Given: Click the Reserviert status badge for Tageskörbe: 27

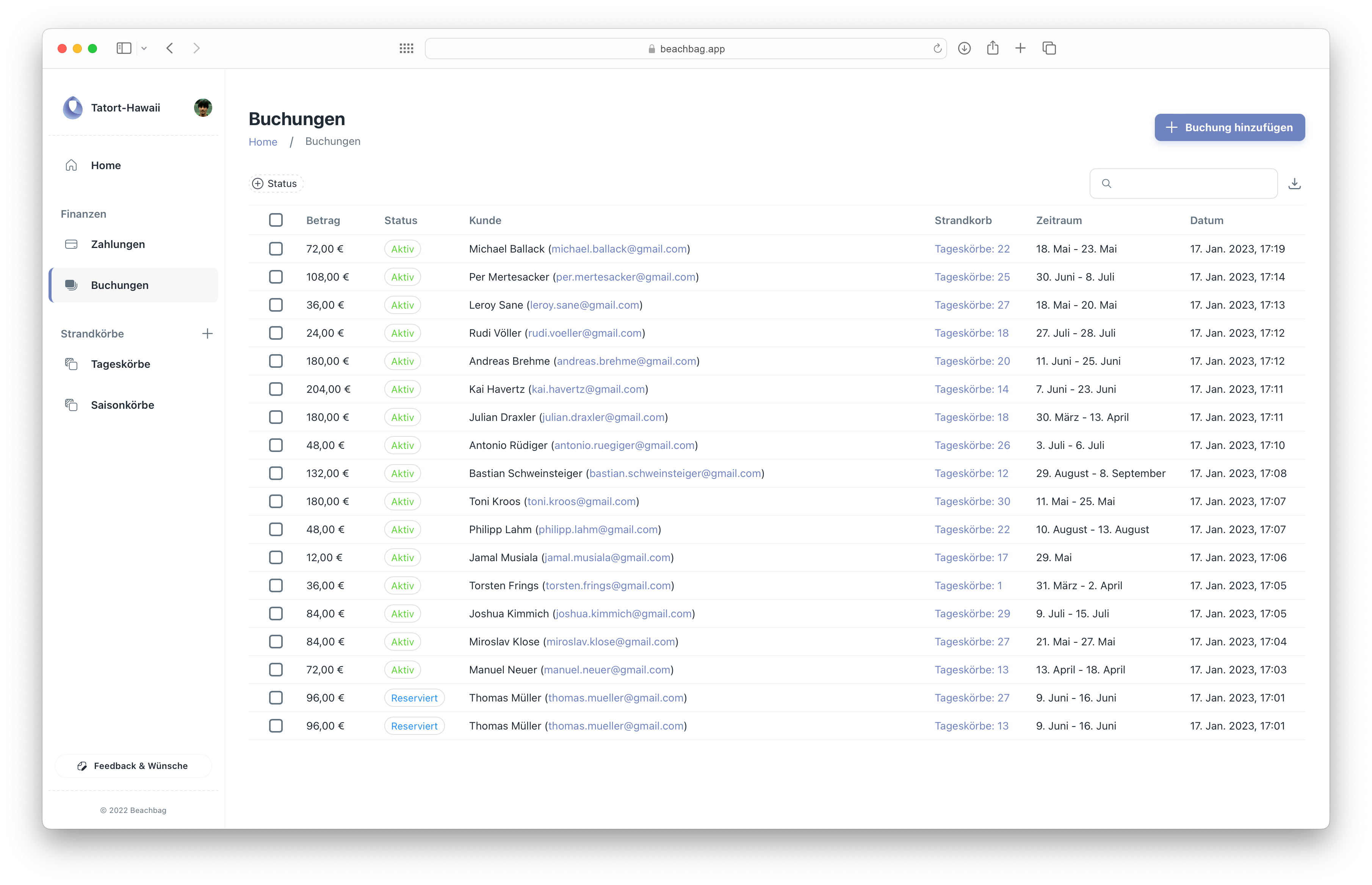Looking at the screenshot, I should coord(414,698).
